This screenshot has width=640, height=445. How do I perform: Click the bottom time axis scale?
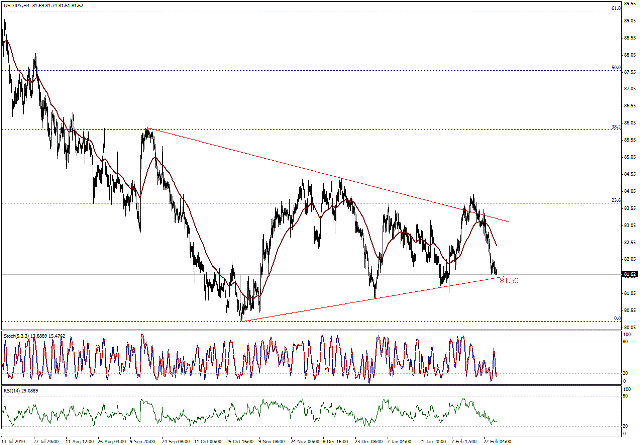(300, 440)
